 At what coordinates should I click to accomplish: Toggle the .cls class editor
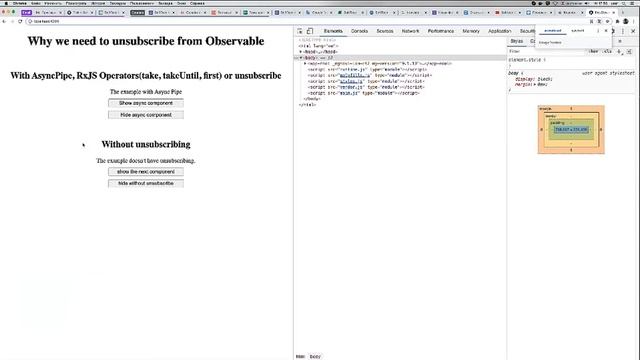(x=608, y=51)
